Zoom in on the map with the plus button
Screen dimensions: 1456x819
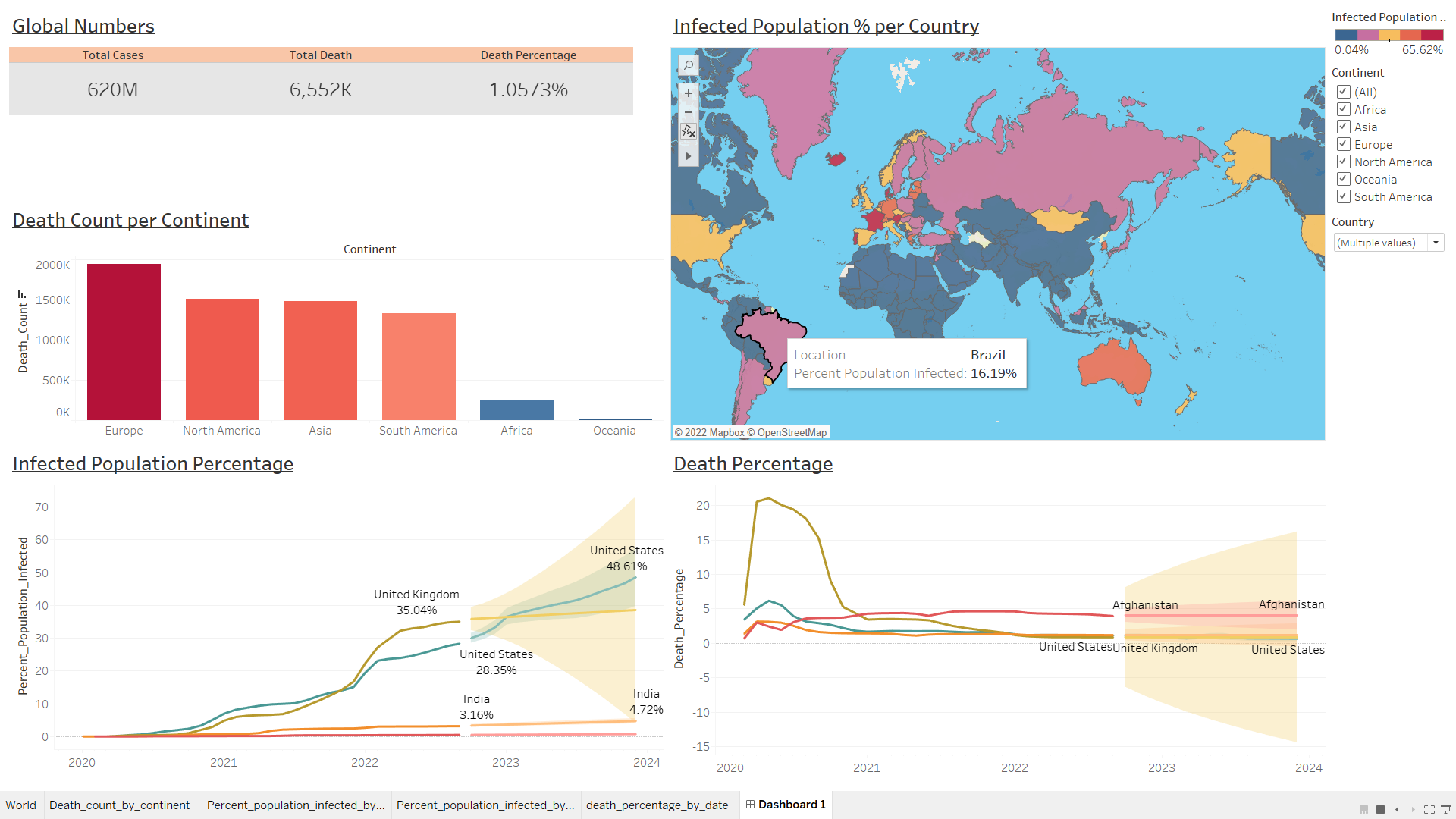click(x=688, y=93)
